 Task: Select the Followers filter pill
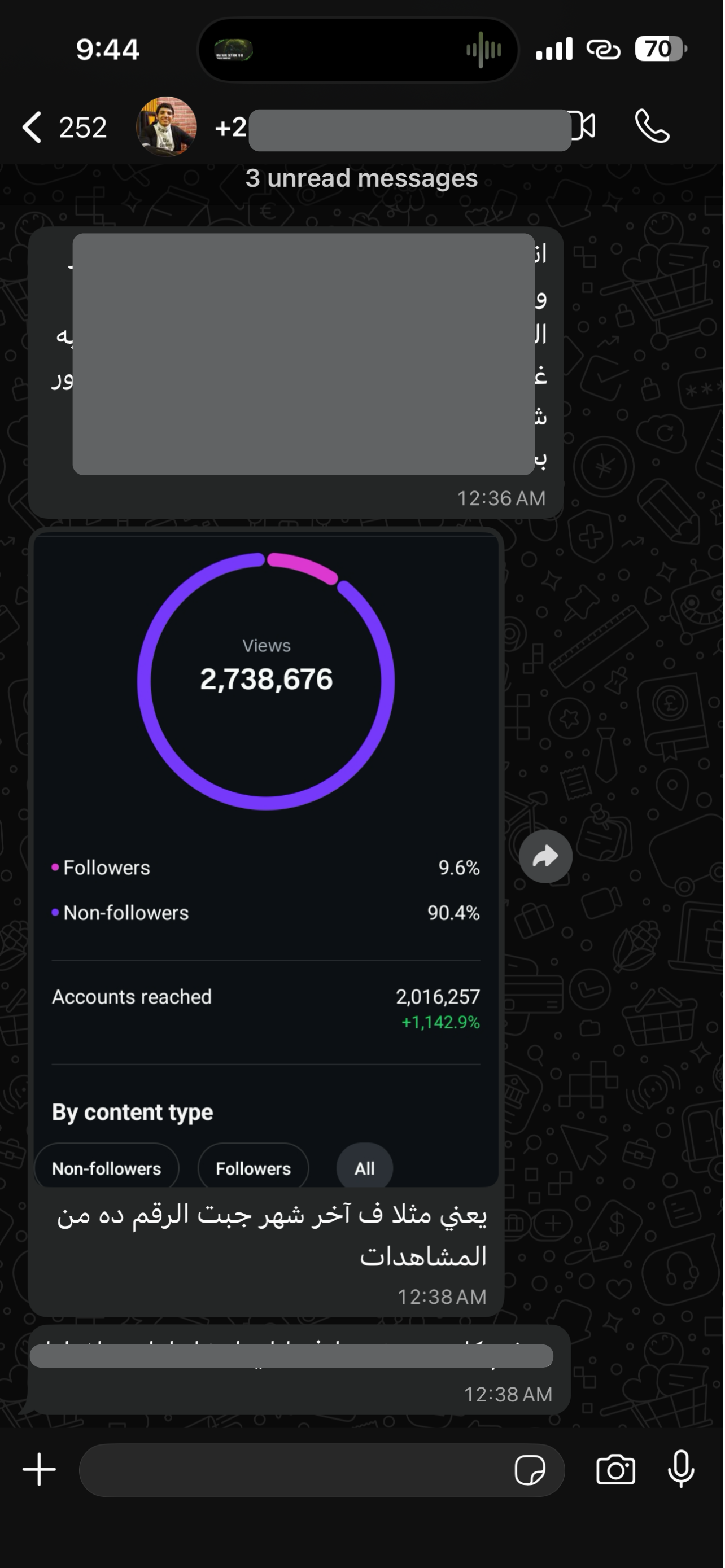click(x=253, y=1168)
